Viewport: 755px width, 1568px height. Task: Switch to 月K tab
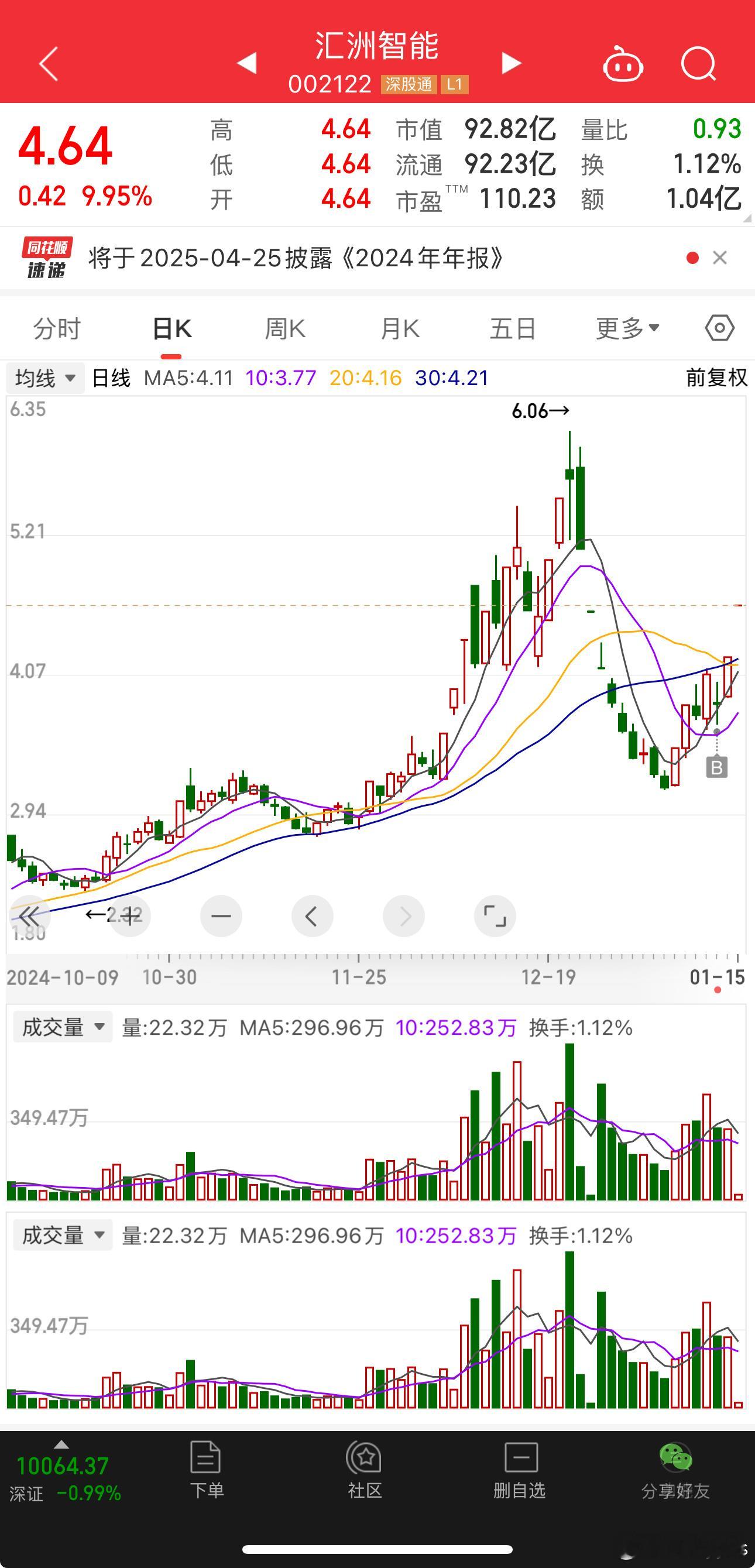click(399, 329)
